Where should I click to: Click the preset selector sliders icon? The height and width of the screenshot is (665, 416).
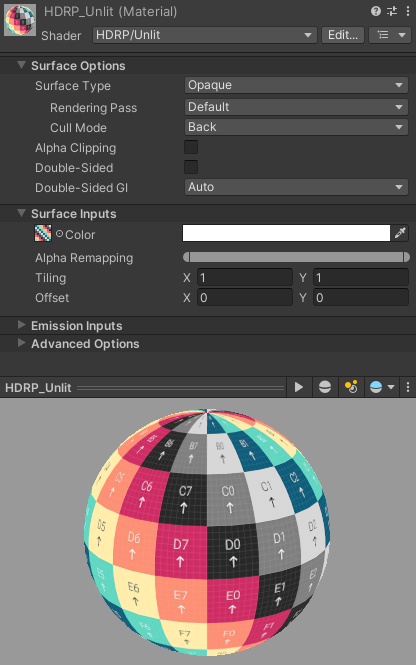(x=392, y=11)
